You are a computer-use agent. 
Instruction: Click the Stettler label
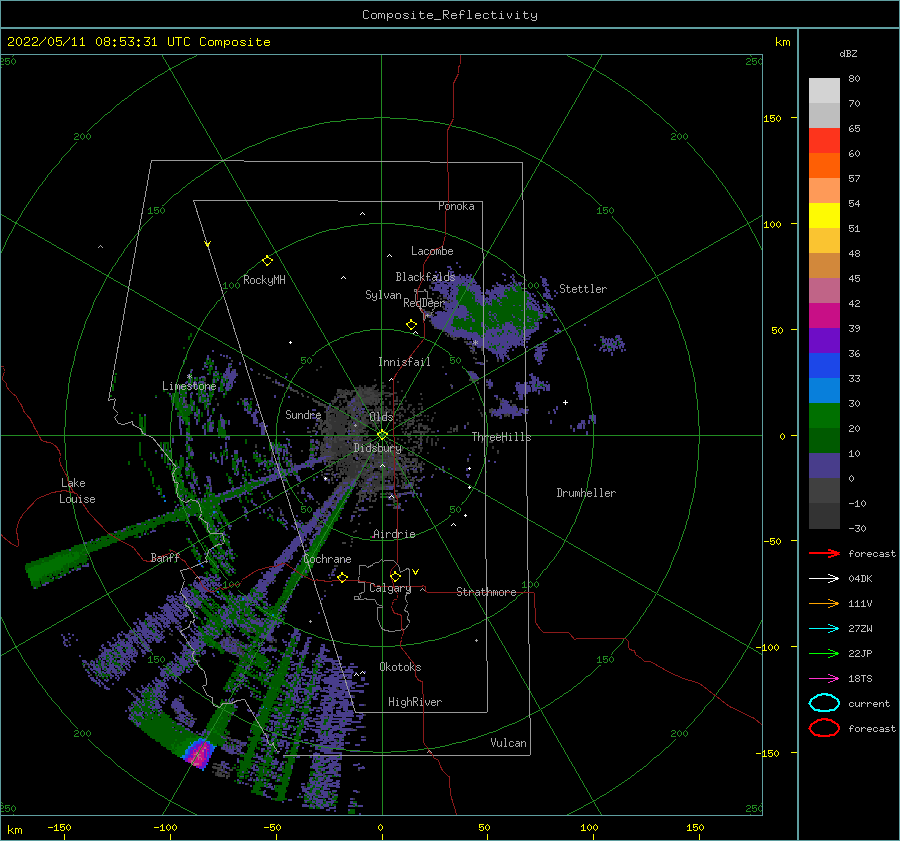[x=583, y=289]
